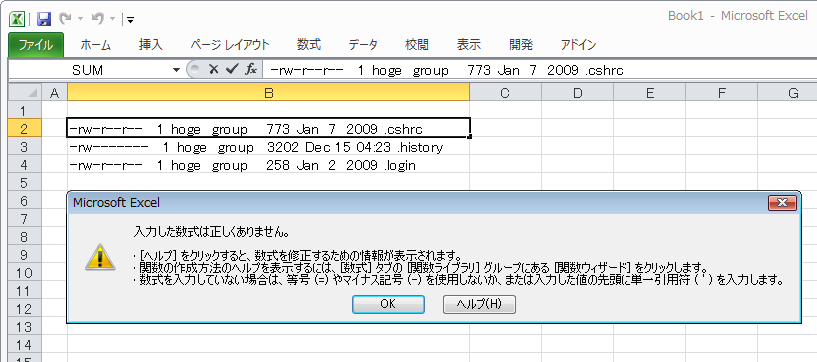Click cell B2 containing .cshrc entry
Screen dimensions: 817x362
coord(268,128)
